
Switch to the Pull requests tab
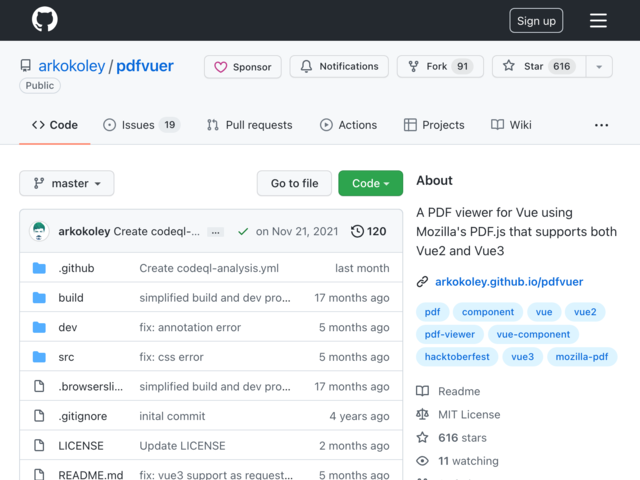point(249,125)
